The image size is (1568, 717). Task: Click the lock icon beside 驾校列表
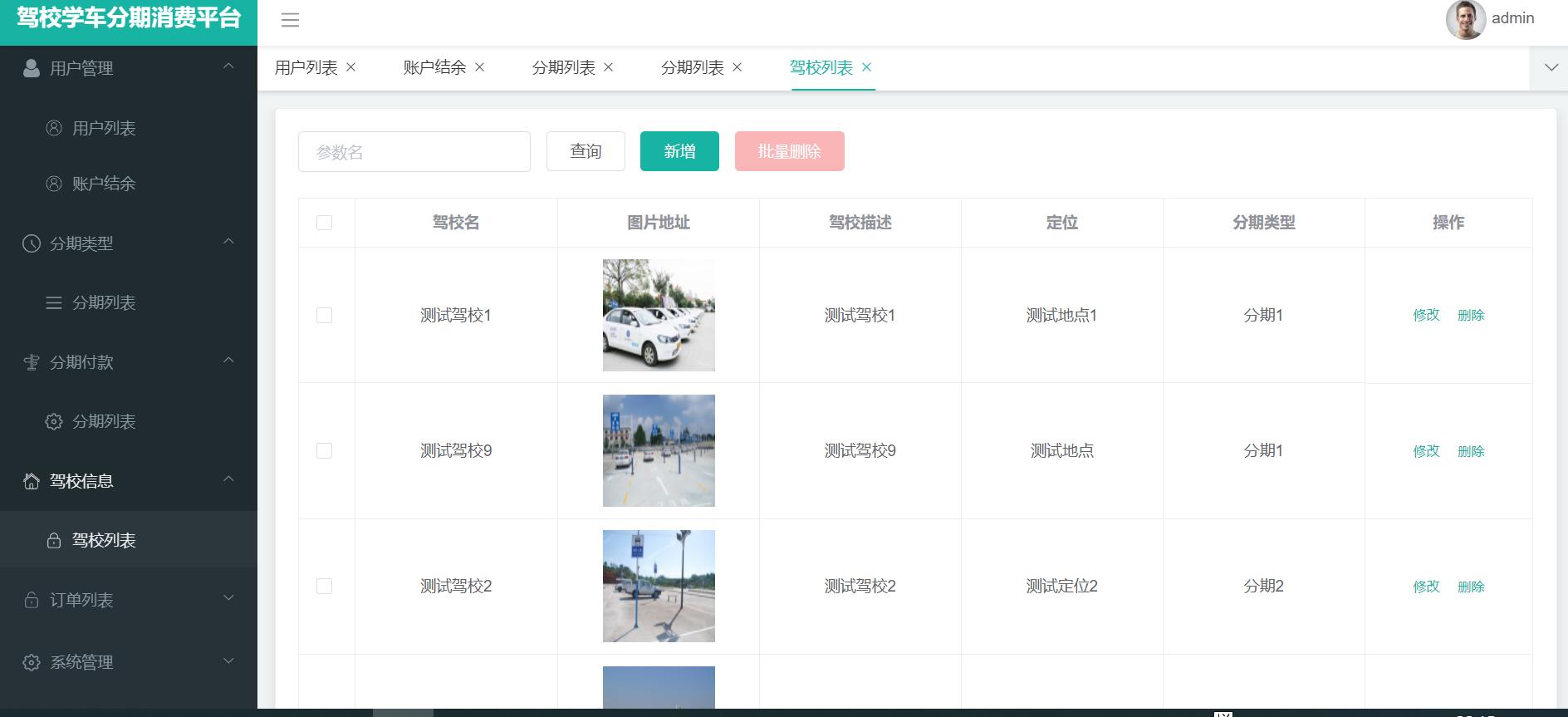54,540
